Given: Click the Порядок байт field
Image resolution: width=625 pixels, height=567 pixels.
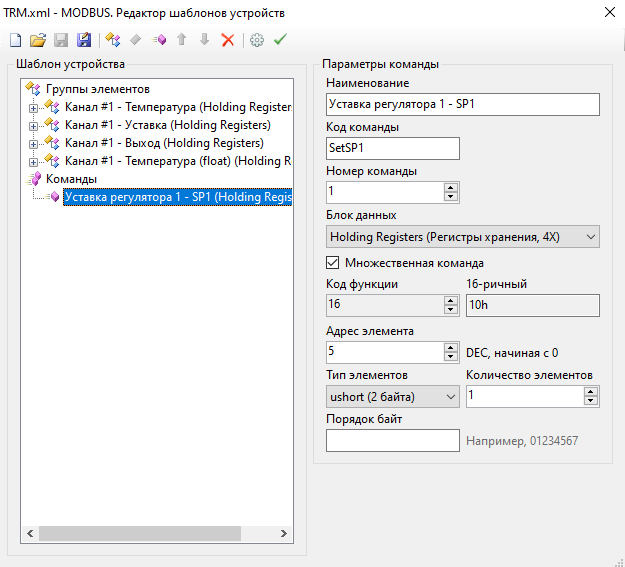Looking at the screenshot, I should tap(393, 441).
